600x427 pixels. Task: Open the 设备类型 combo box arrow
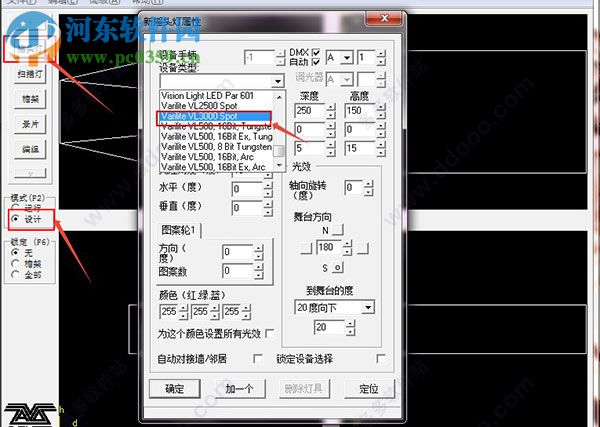point(278,81)
